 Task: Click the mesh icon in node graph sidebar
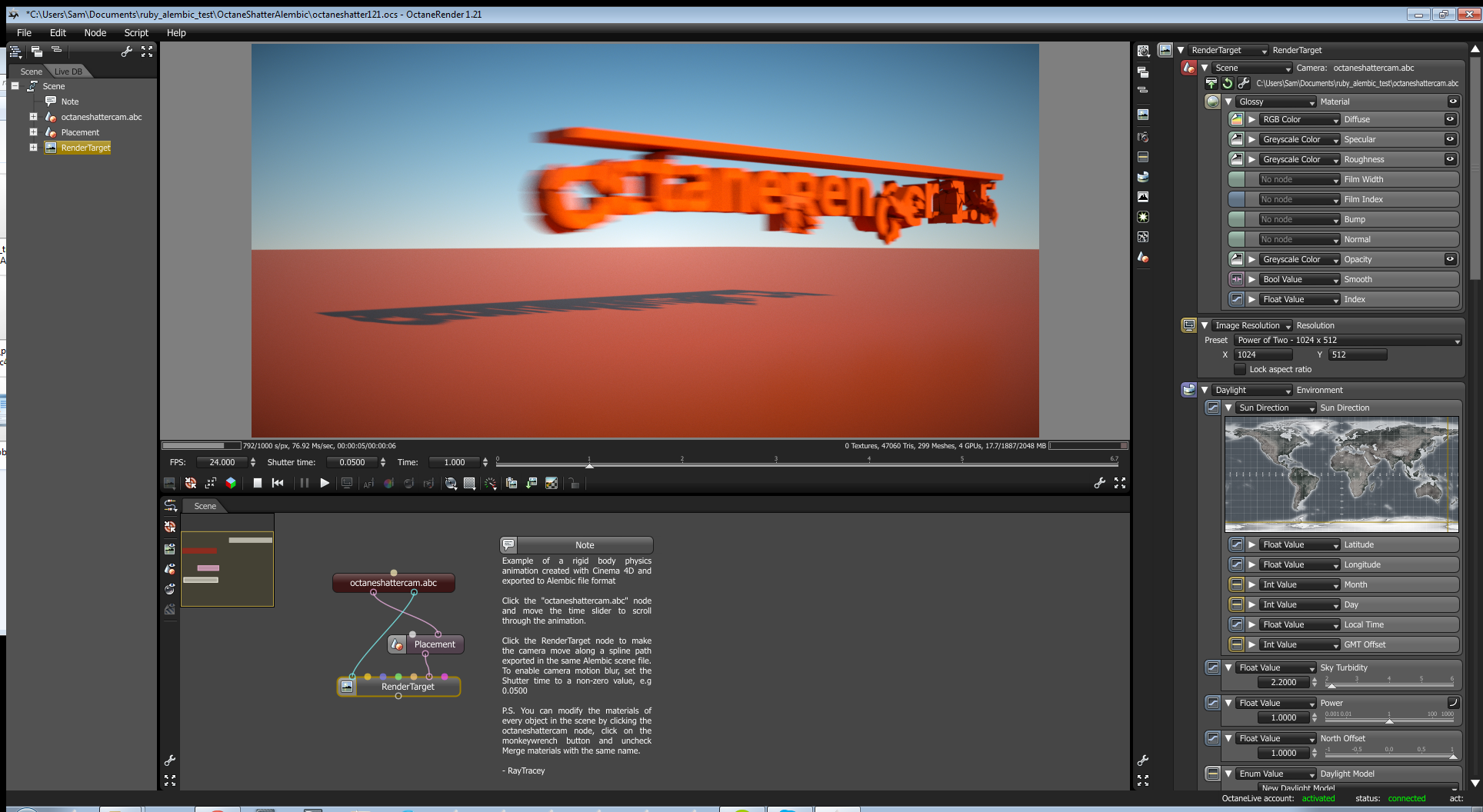click(x=170, y=569)
